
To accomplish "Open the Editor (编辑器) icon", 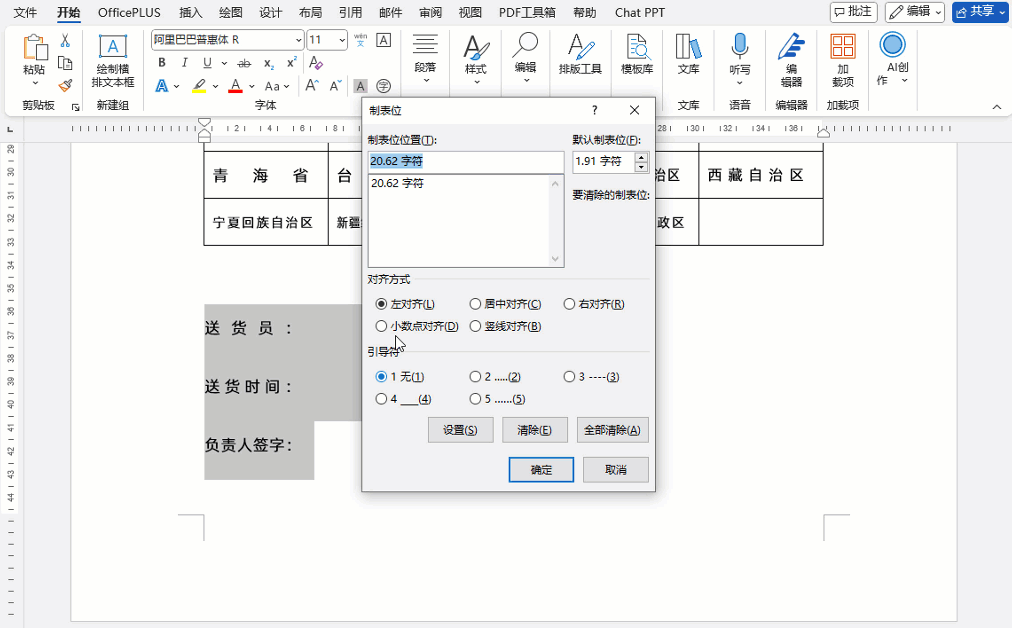I will 791,46.
